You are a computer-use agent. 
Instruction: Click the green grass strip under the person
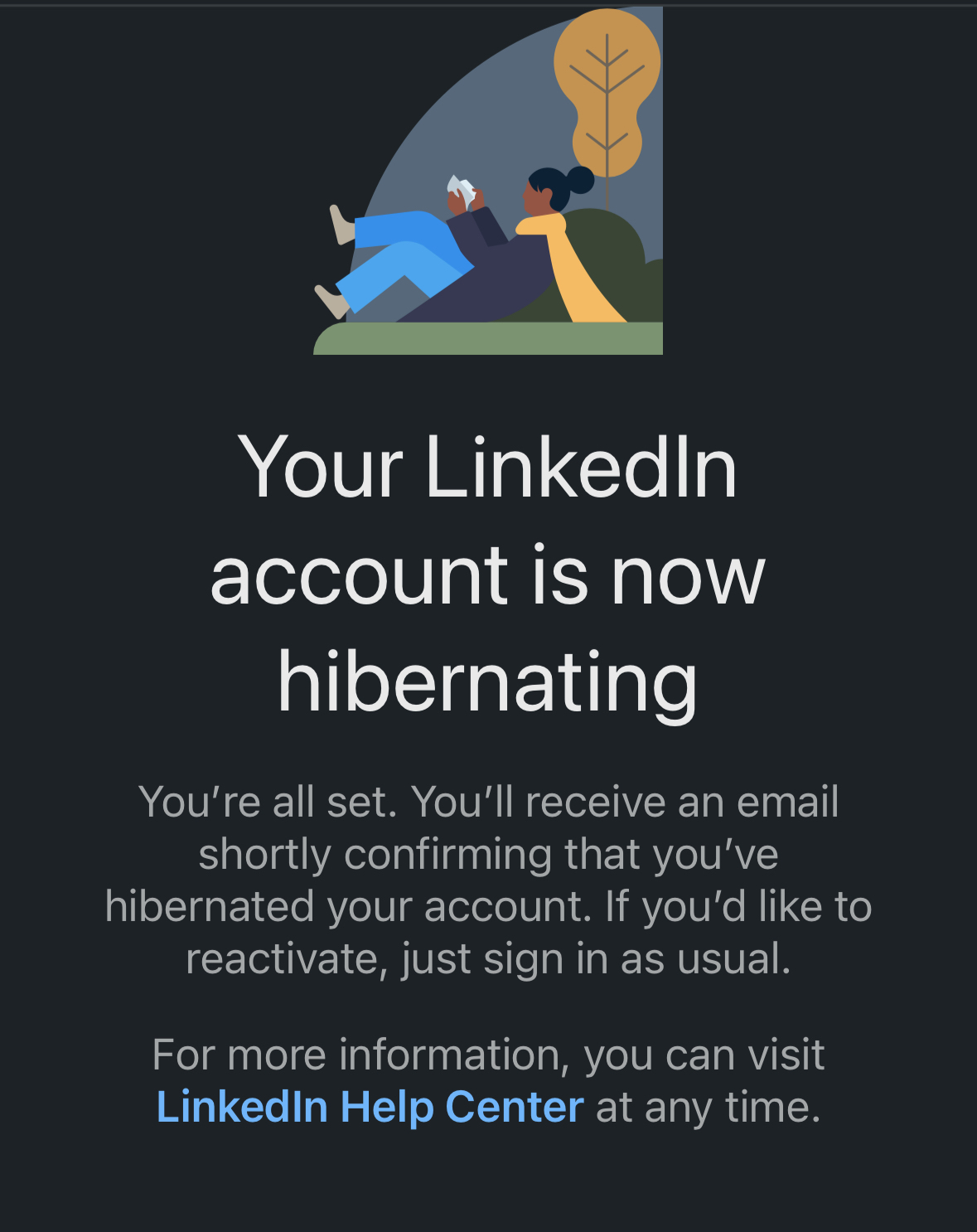[x=489, y=339]
